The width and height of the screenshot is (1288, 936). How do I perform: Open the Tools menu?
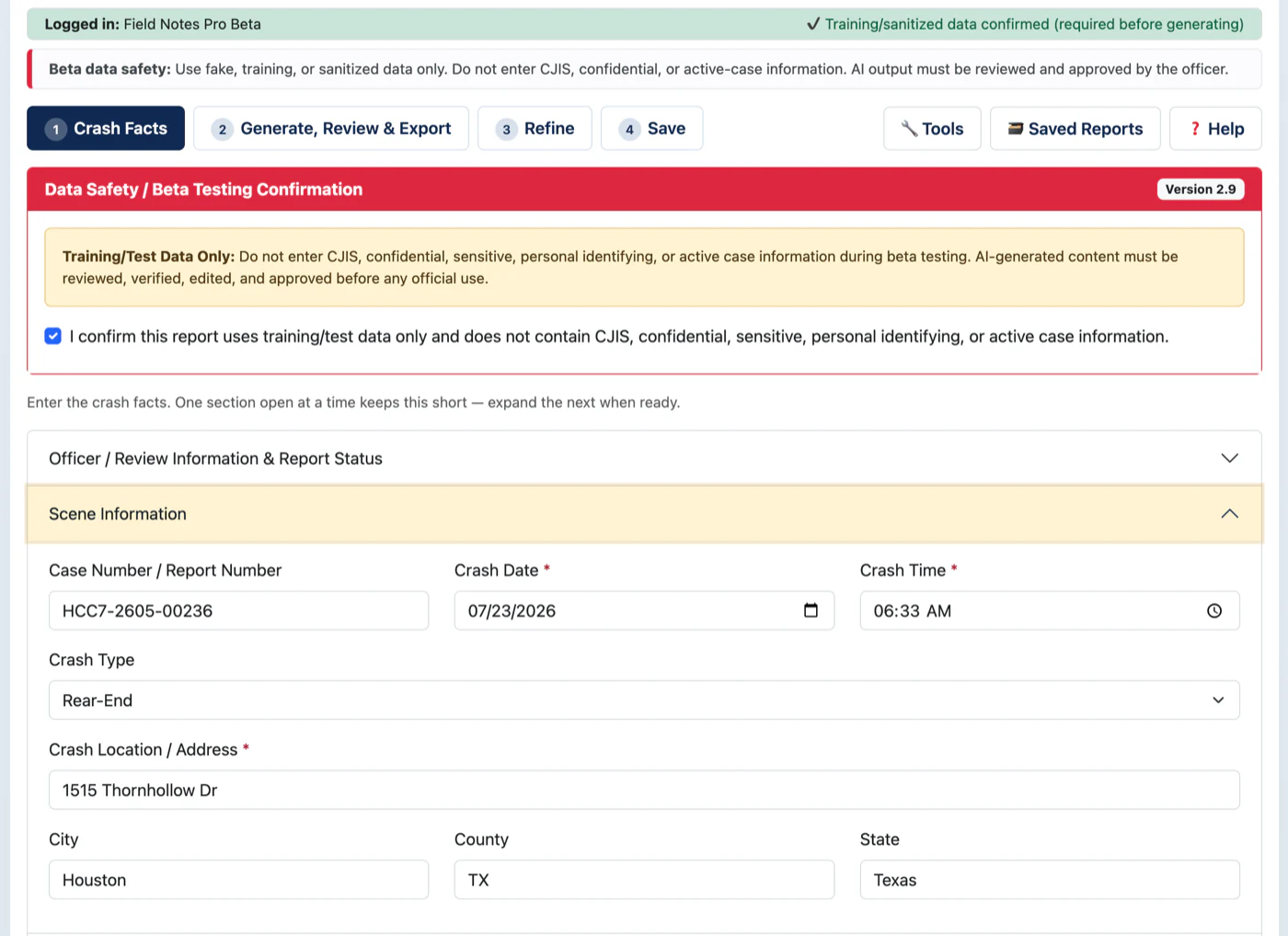tap(932, 129)
